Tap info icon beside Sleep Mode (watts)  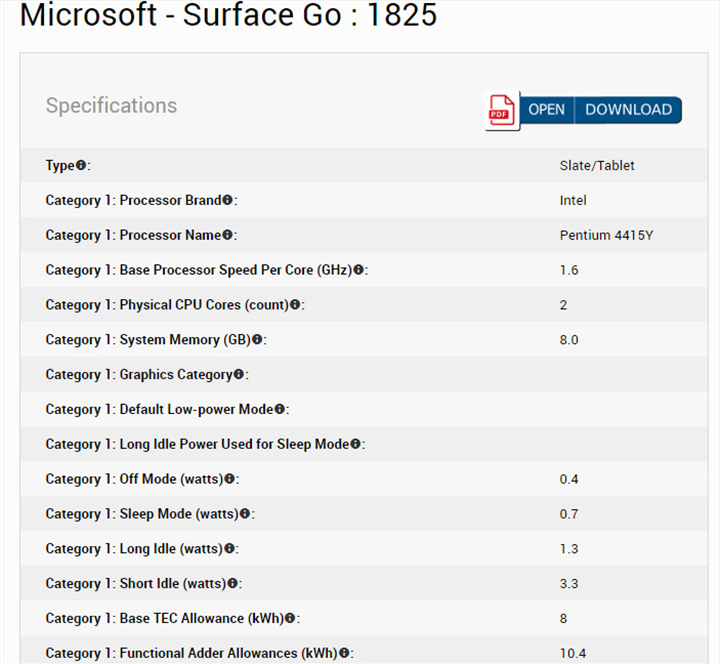click(x=245, y=513)
